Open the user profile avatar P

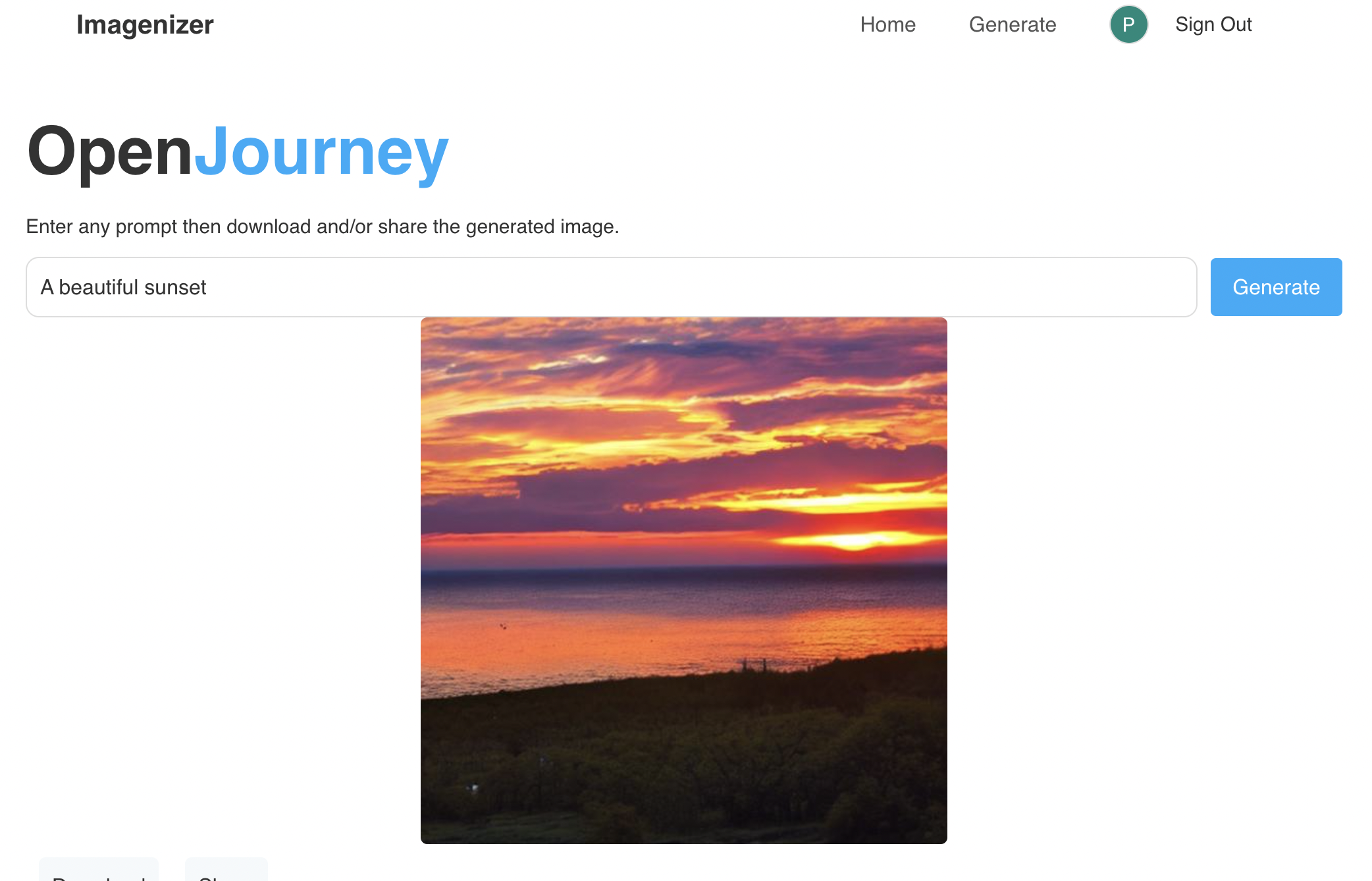pos(1128,24)
